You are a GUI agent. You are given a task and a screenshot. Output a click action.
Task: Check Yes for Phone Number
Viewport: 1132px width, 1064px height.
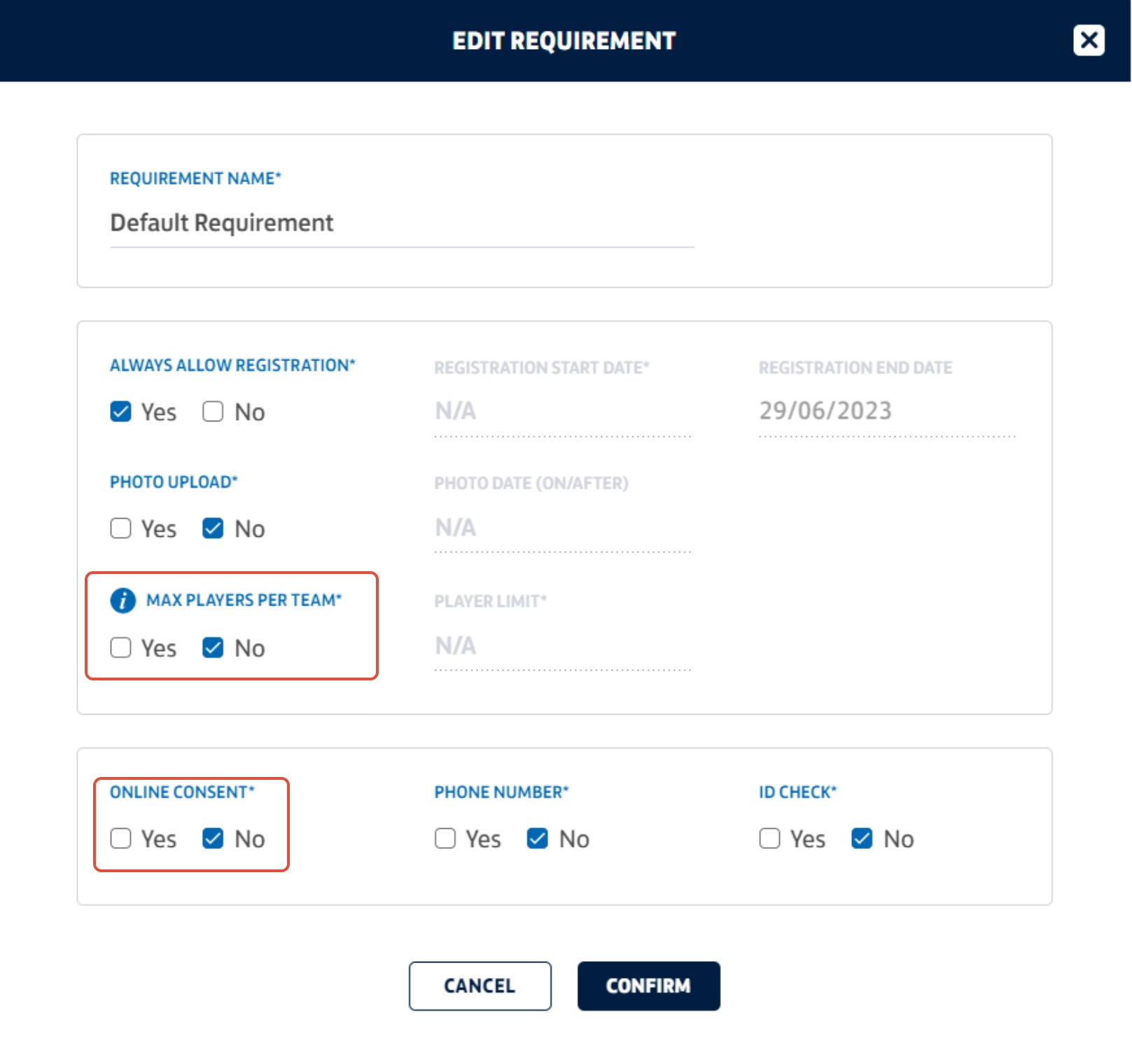pyautogui.click(x=445, y=838)
